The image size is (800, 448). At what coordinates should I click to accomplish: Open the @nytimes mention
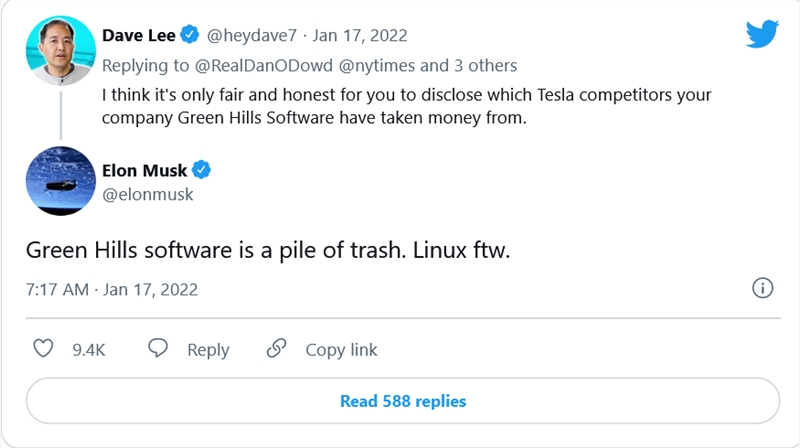(x=377, y=65)
